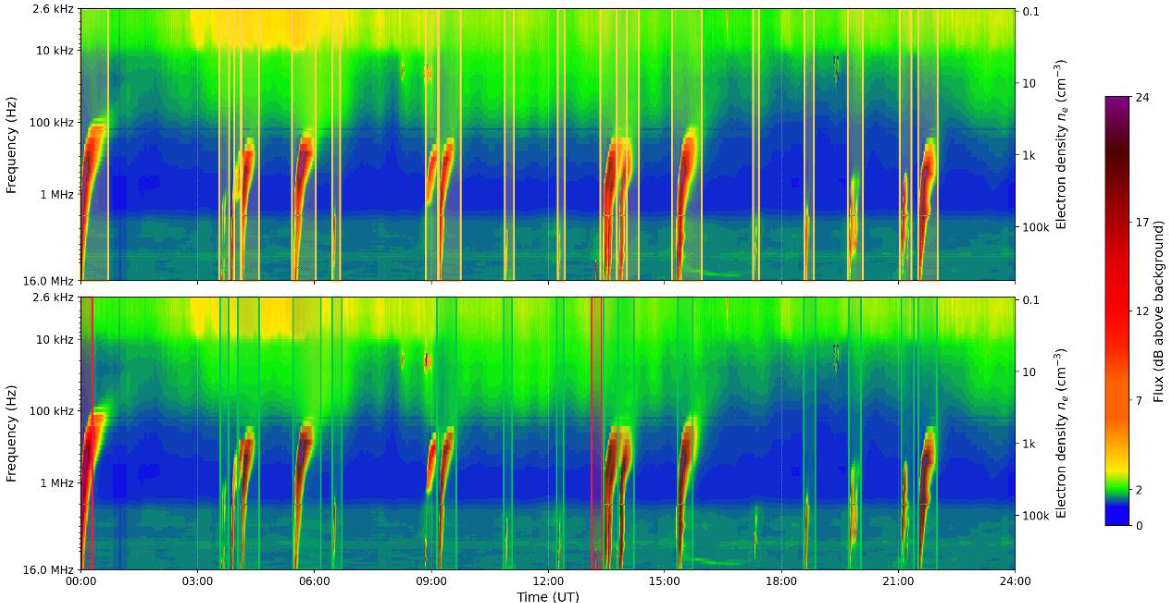
Task: Click the upper panel 16.0 MHz tick label
Action: [52, 280]
